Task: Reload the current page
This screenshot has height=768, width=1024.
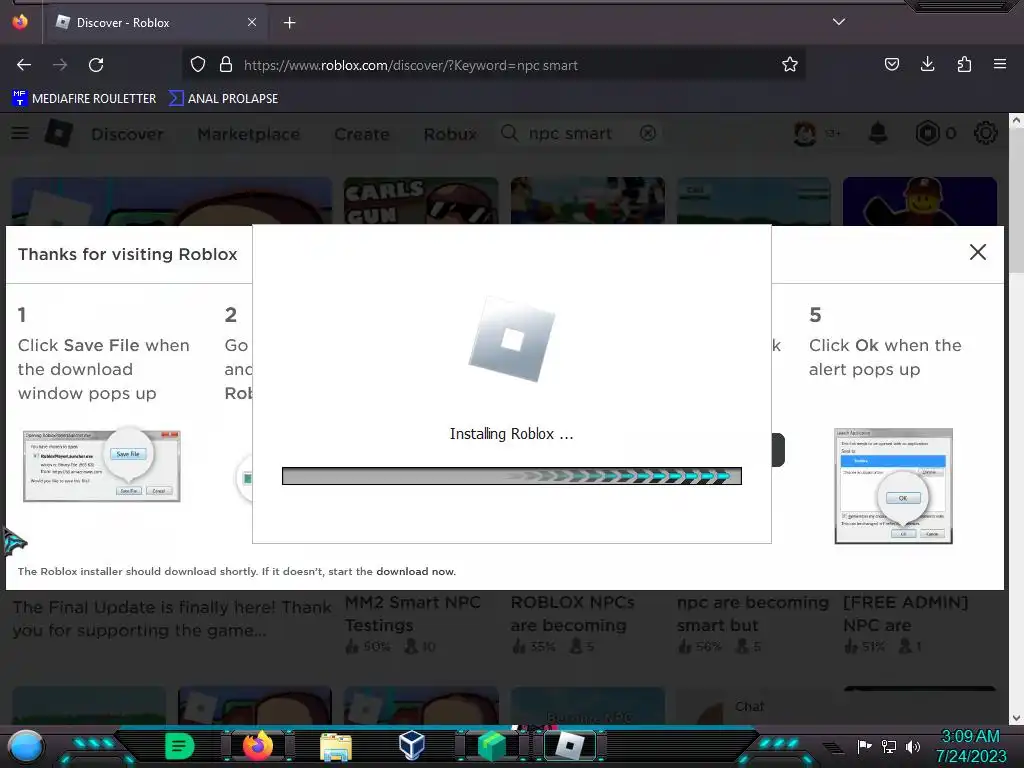Action: 96,65
